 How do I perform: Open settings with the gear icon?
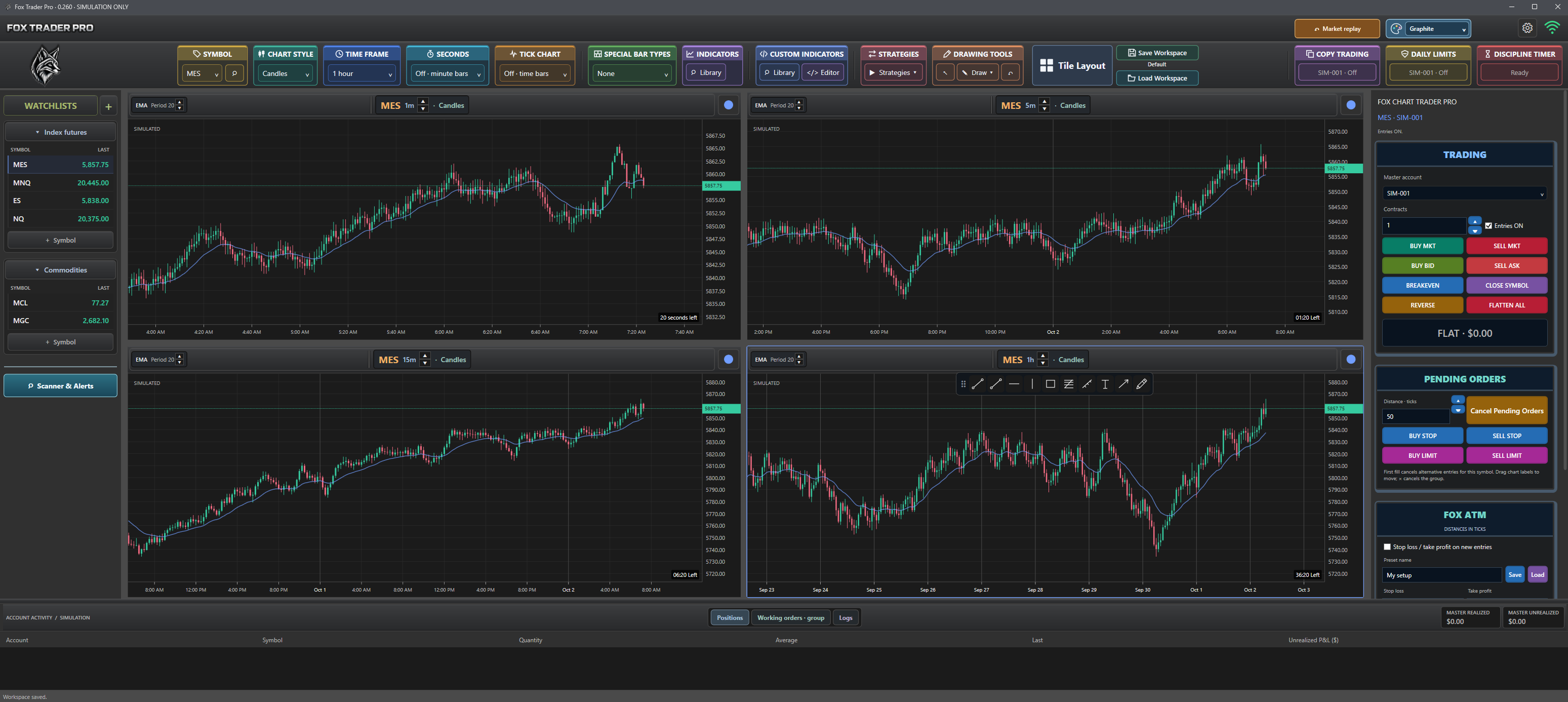pyautogui.click(x=1527, y=28)
